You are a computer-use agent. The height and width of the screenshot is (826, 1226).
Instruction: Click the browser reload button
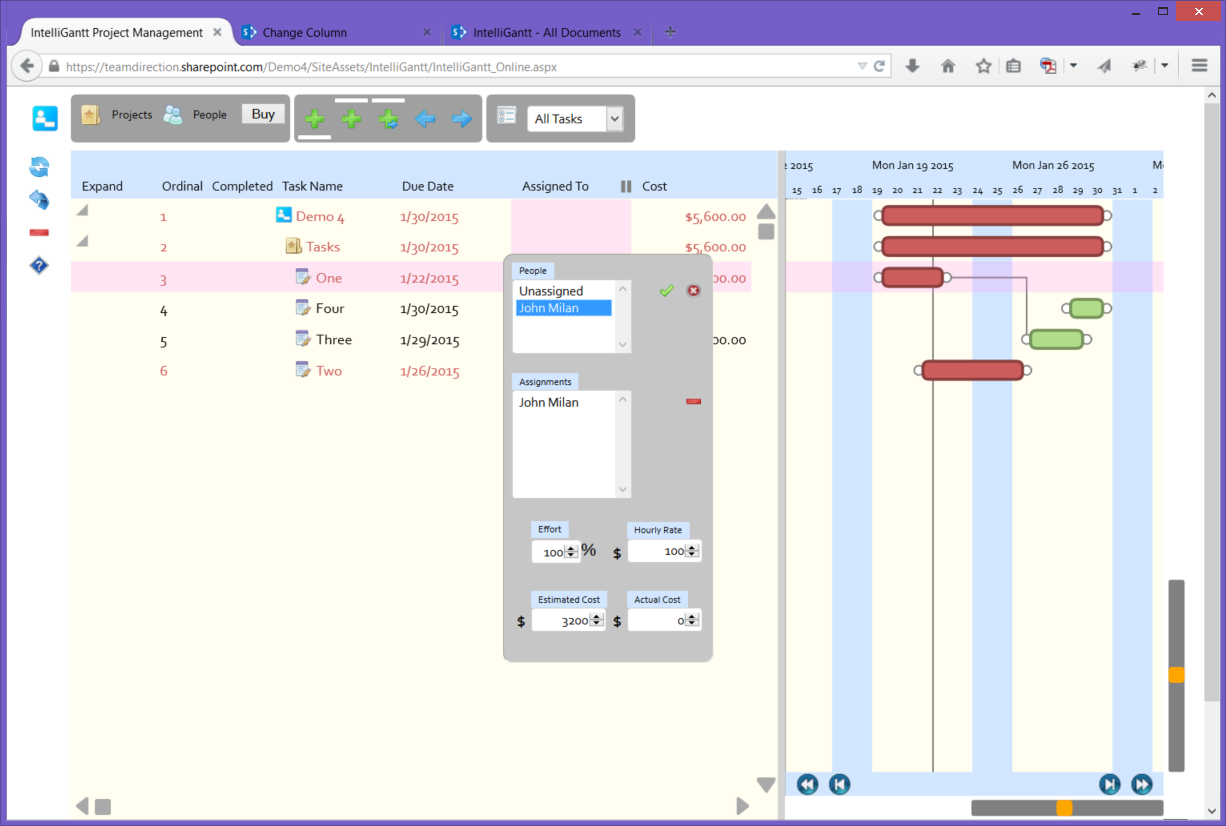880,67
